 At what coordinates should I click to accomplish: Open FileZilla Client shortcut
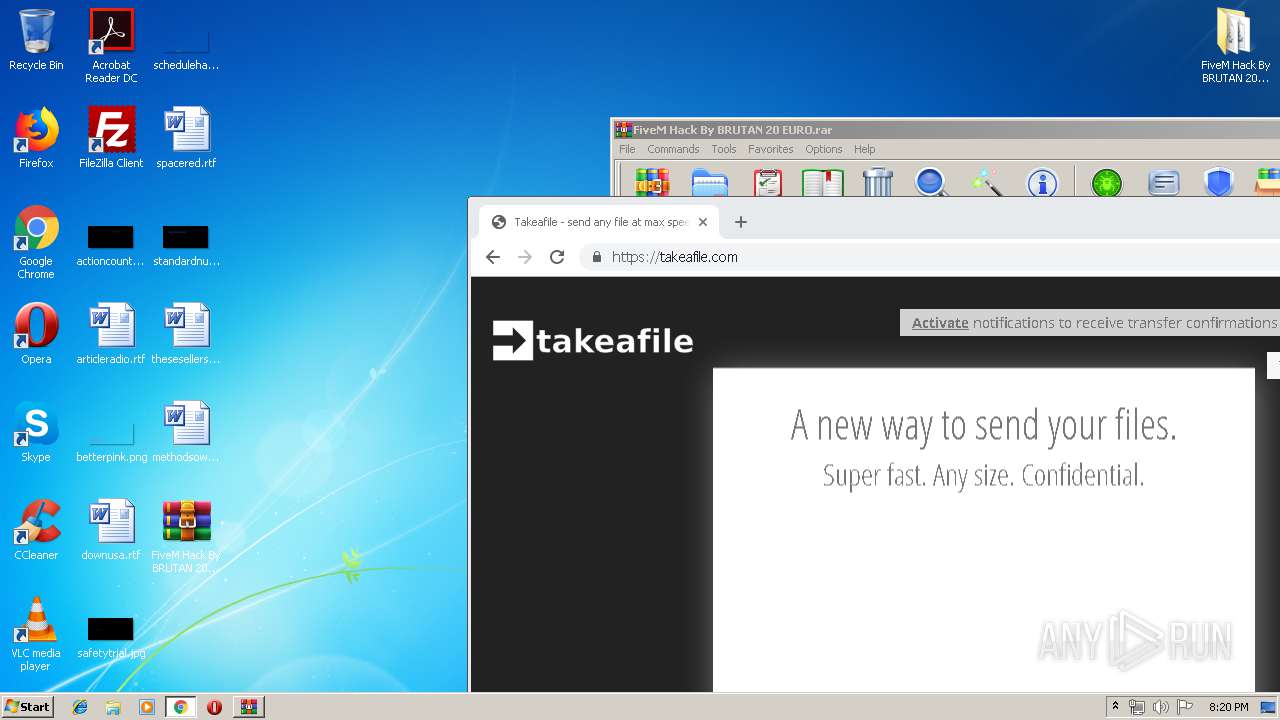point(111,138)
